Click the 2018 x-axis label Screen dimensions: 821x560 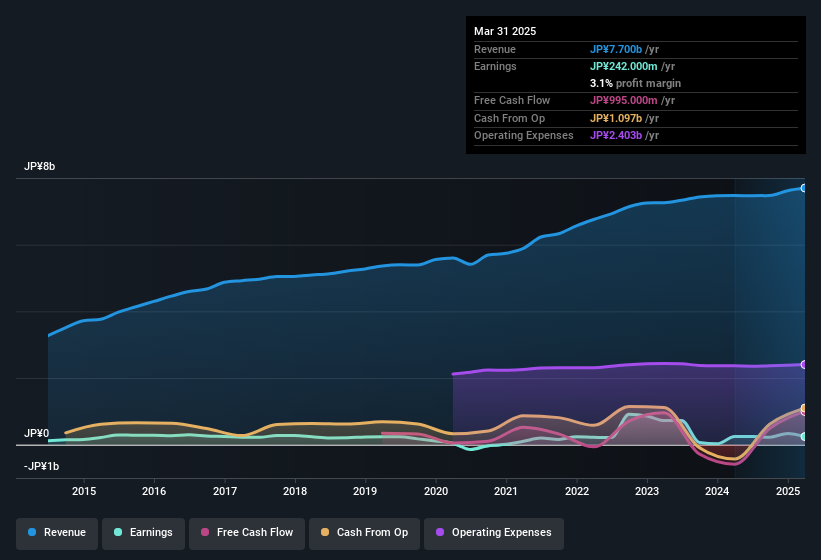295,491
